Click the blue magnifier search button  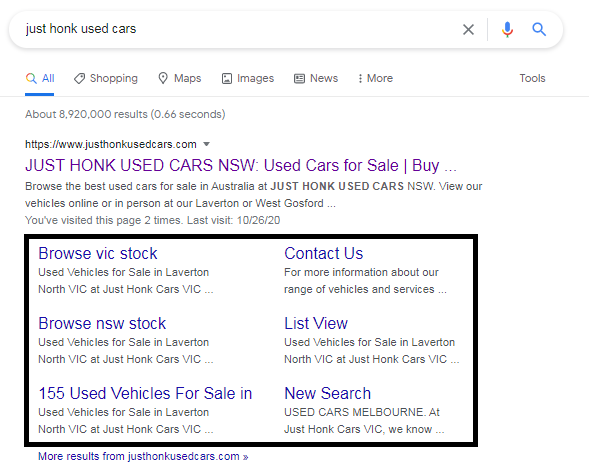click(x=539, y=29)
